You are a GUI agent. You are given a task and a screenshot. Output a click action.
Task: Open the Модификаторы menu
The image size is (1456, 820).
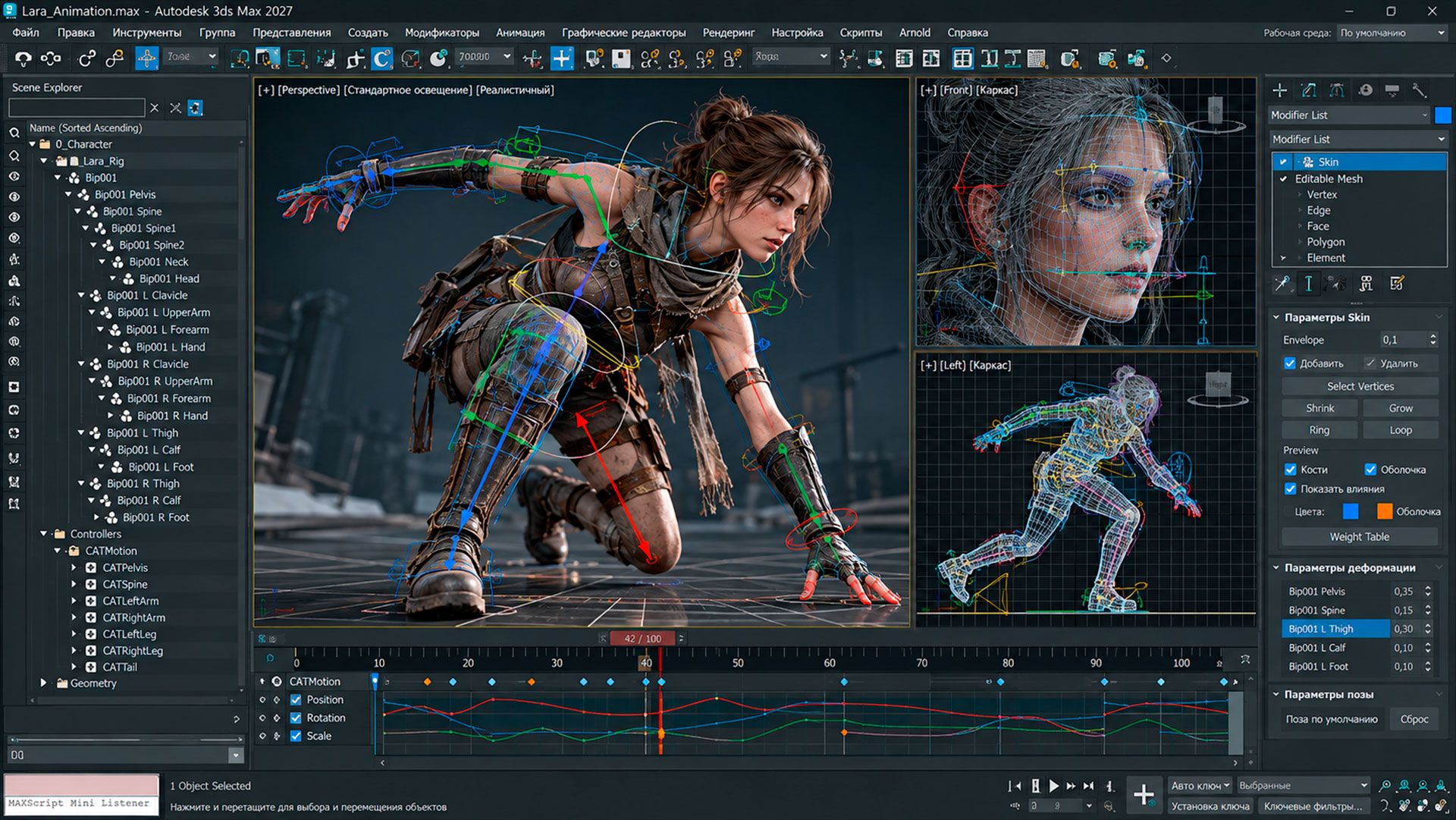tap(441, 33)
